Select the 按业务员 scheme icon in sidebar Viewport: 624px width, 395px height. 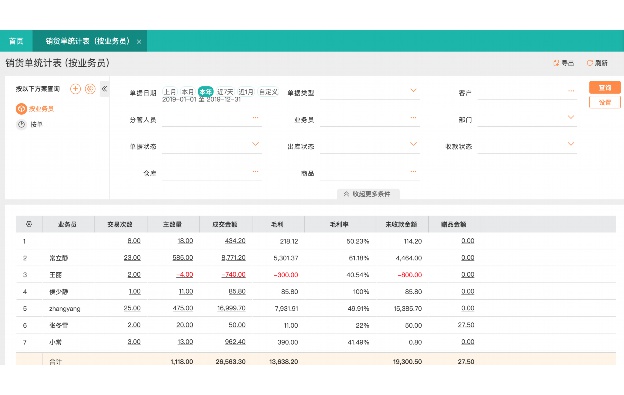21,109
